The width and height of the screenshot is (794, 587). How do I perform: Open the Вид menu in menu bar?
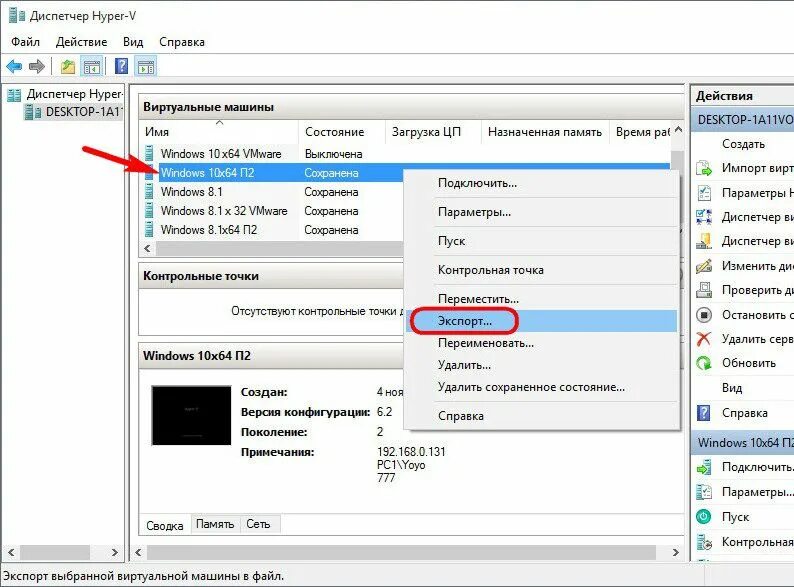pyautogui.click(x=133, y=42)
